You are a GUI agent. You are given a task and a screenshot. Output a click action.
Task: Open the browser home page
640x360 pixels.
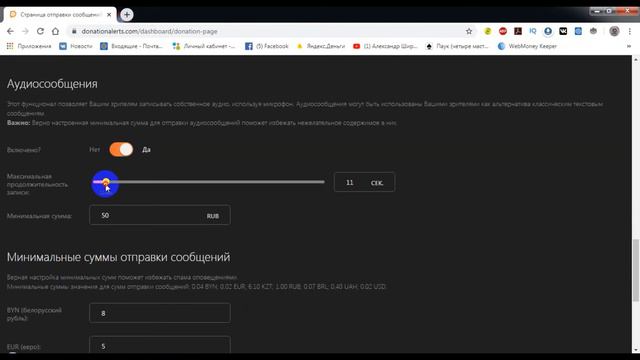(56, 31)
